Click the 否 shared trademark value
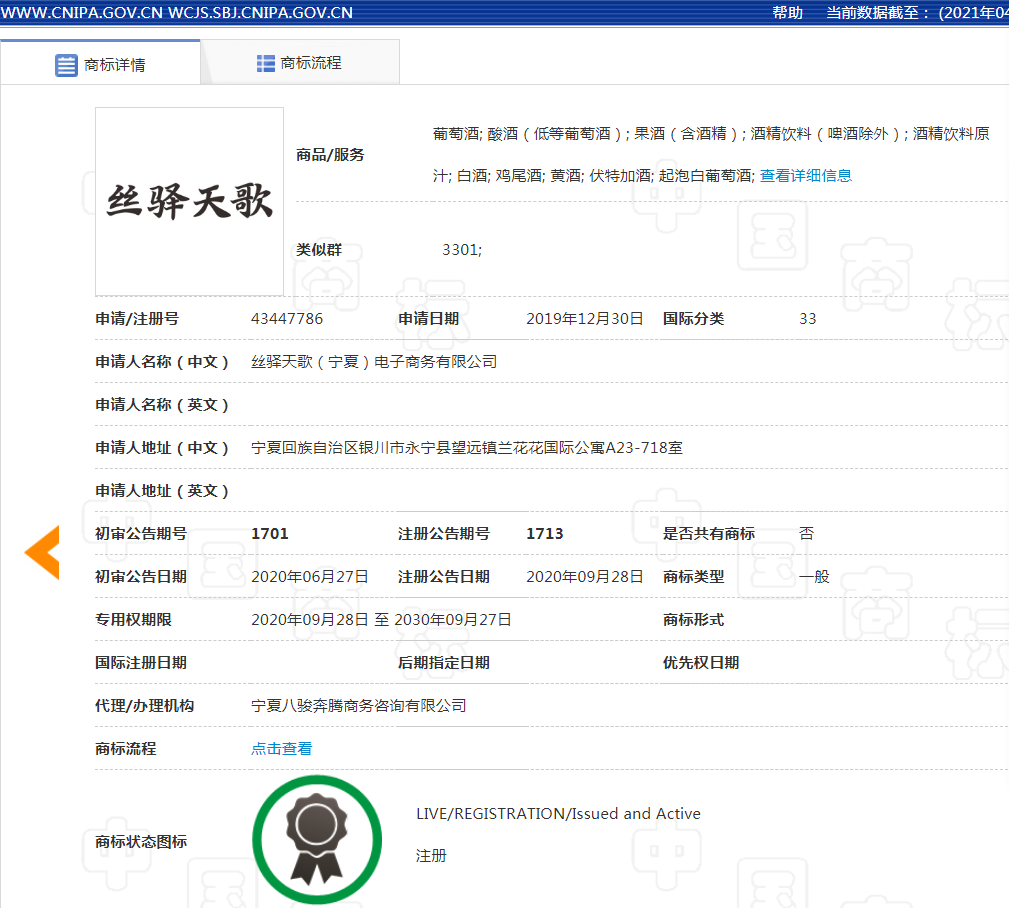The height and width of the screenshot is (908, 1009). click(x=806, y=533)
